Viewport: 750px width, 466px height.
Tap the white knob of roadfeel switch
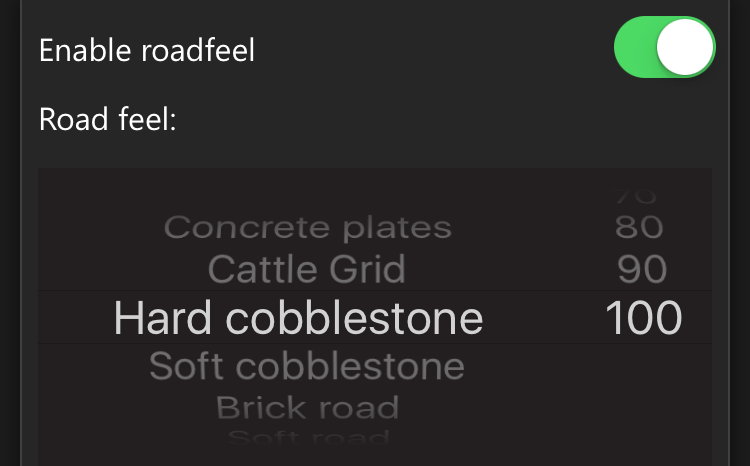point(685,47)
